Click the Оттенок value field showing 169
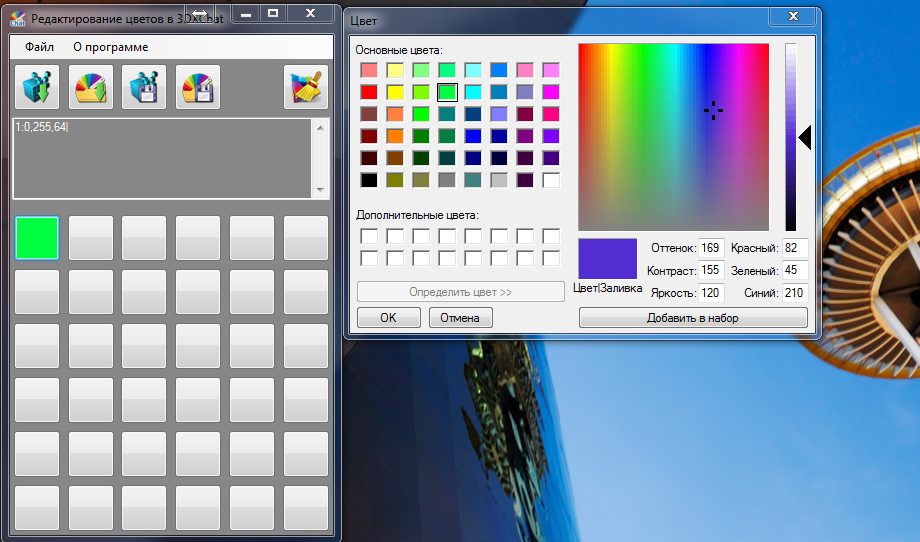Viewport: 920px width, 542px height. pyautogui.click(x=711, y=248)
